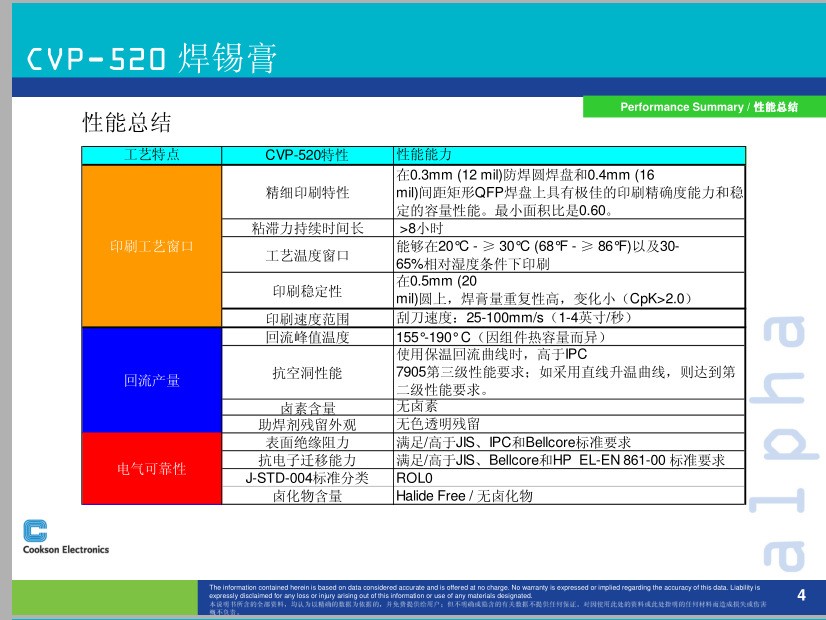Click the table header cell "工艺特点"
This screenshot has width=826, height=620.
click(152, 155)
